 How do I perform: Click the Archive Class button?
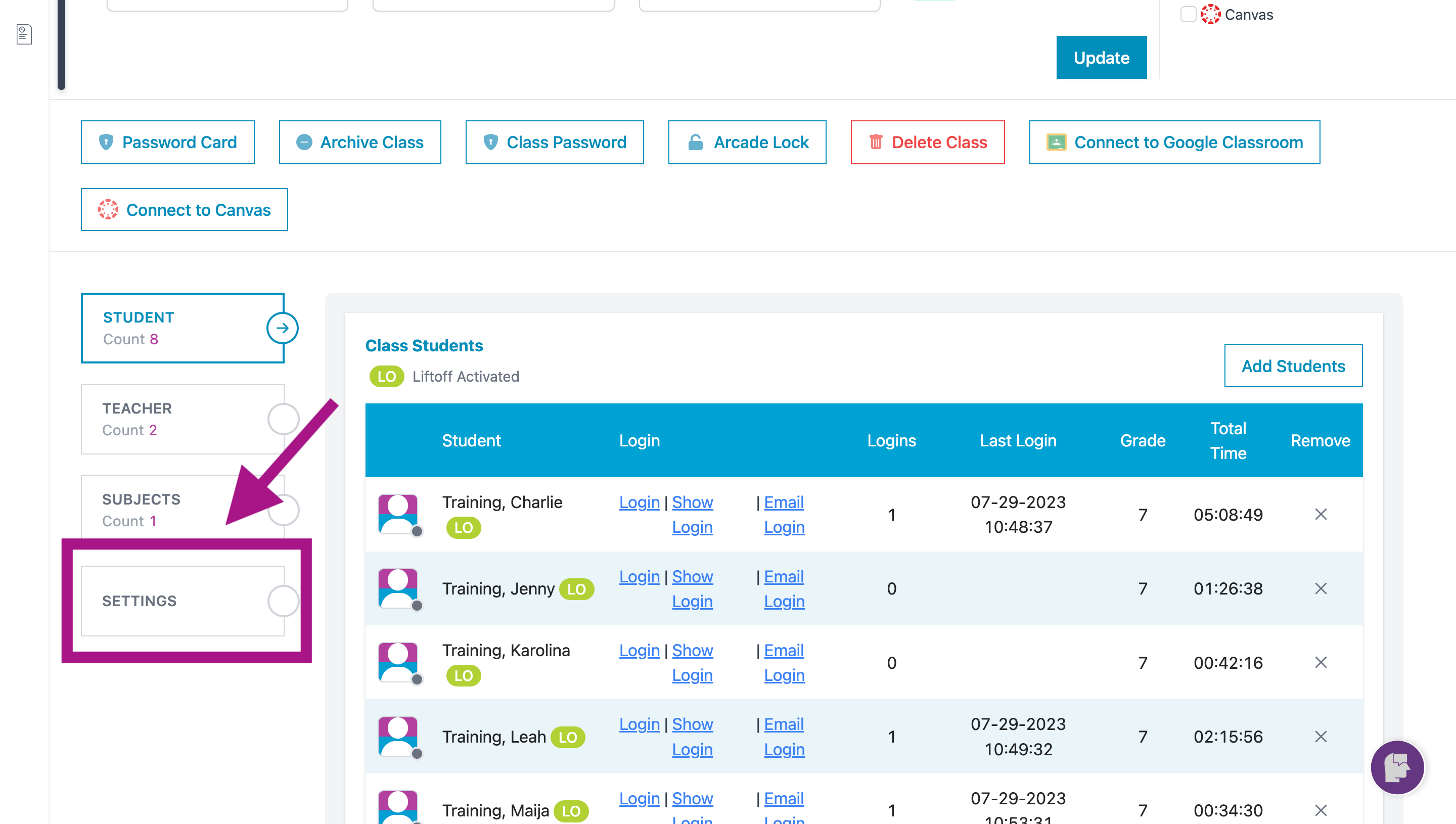360,142
